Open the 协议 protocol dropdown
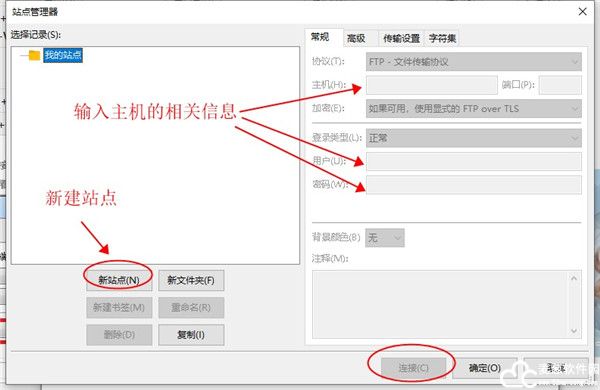The width and height of the screenshot is (600, 390). (474, 62)
